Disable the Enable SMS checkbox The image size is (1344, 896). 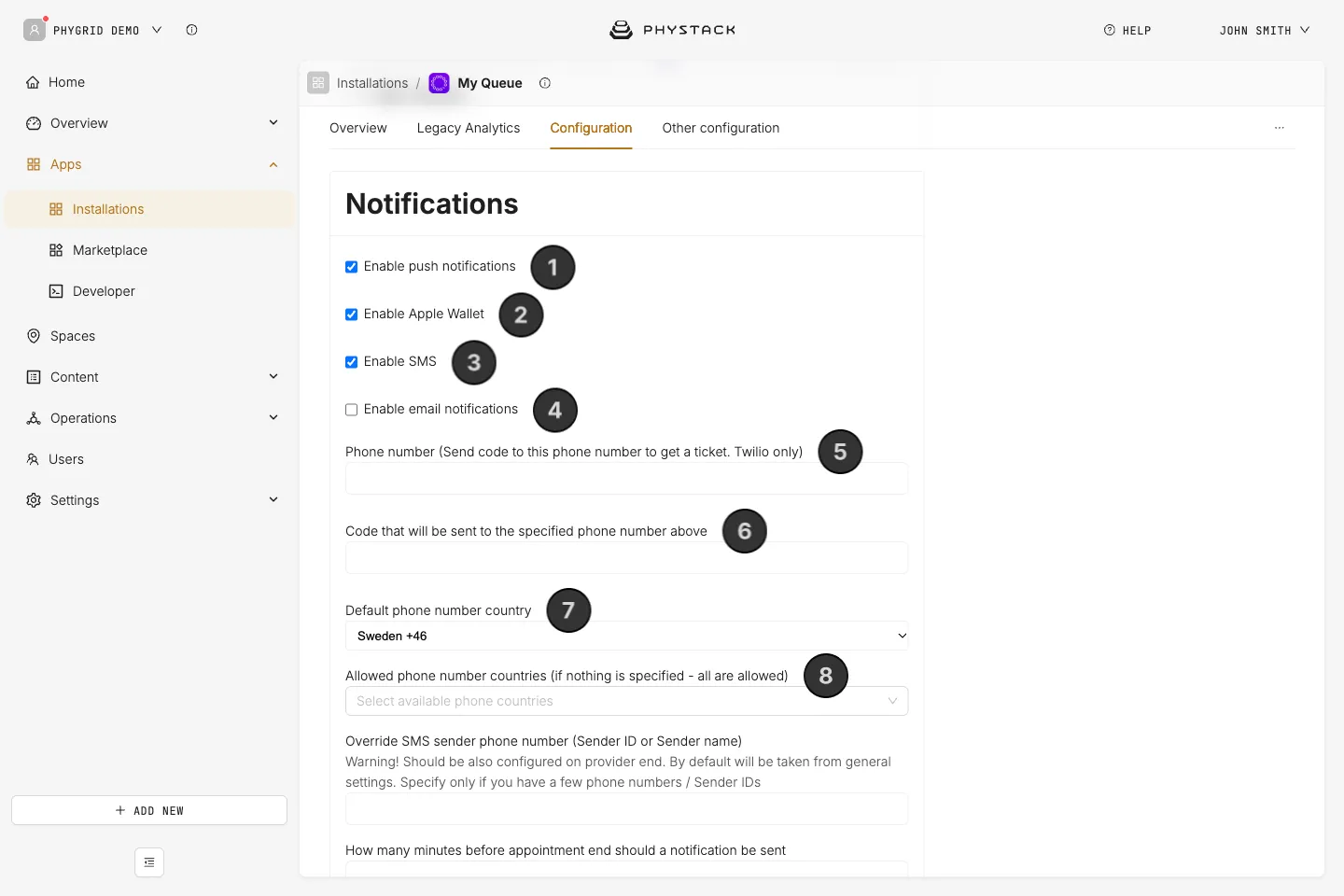[x=352, y=362]
